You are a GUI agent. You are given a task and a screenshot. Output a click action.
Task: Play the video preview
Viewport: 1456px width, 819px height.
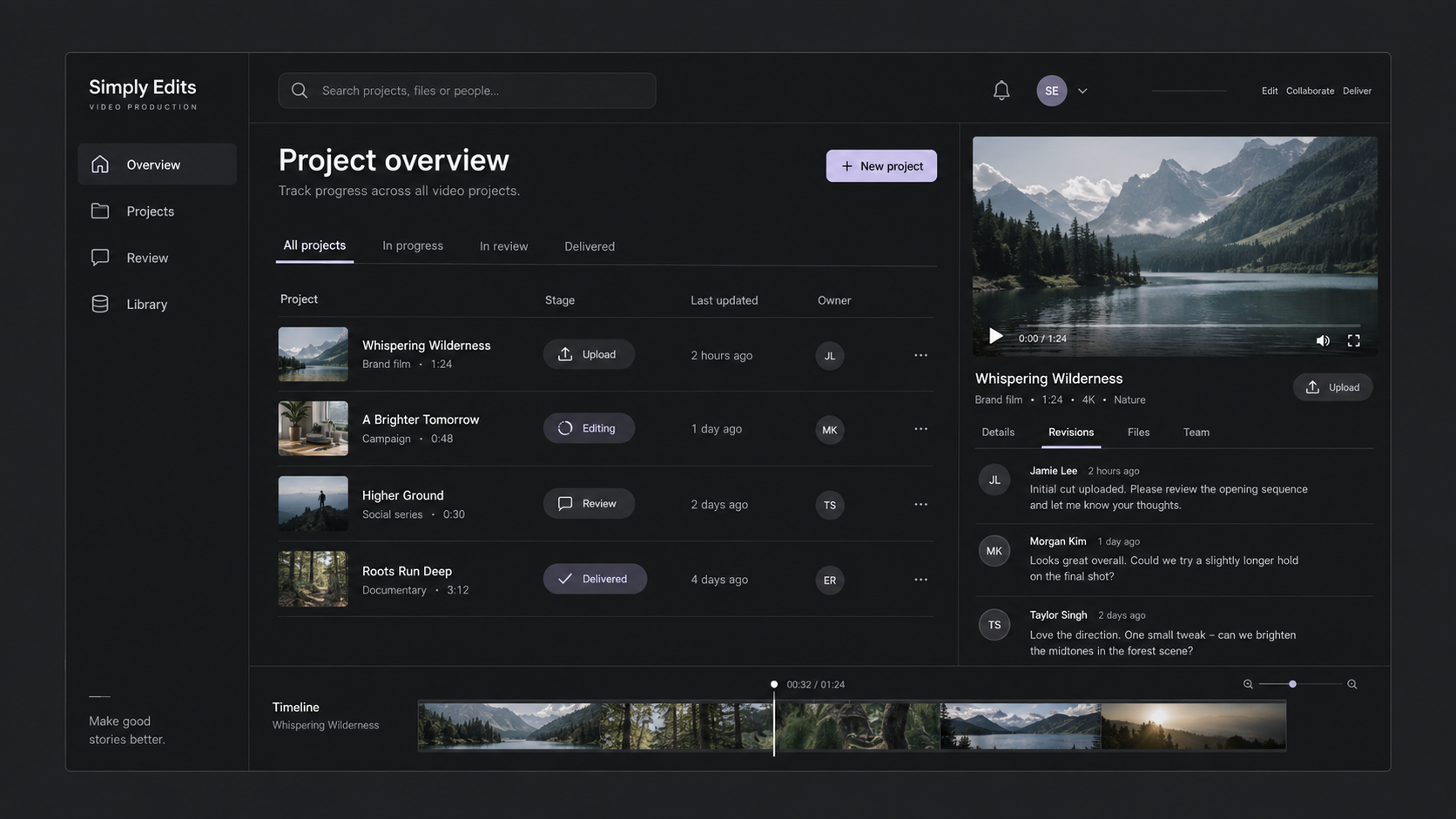point(994,337)
